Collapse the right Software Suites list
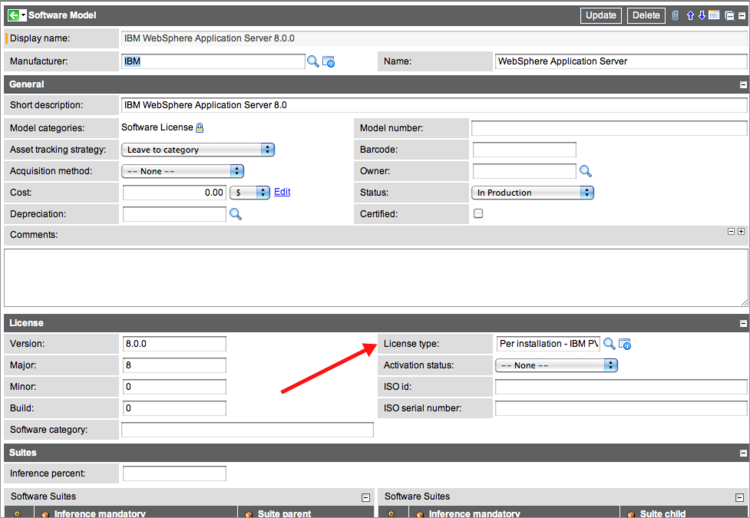 tap(739, 497)
